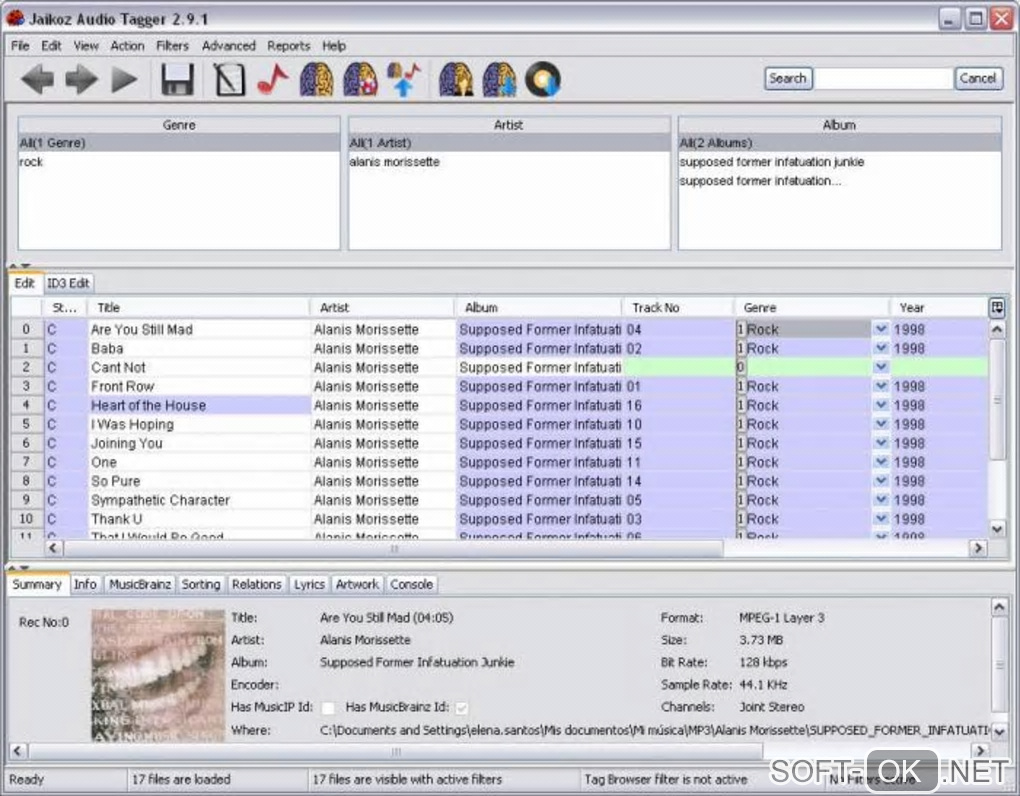
Task: Switch to the Lyrics tab
Action: click(309, 584)
